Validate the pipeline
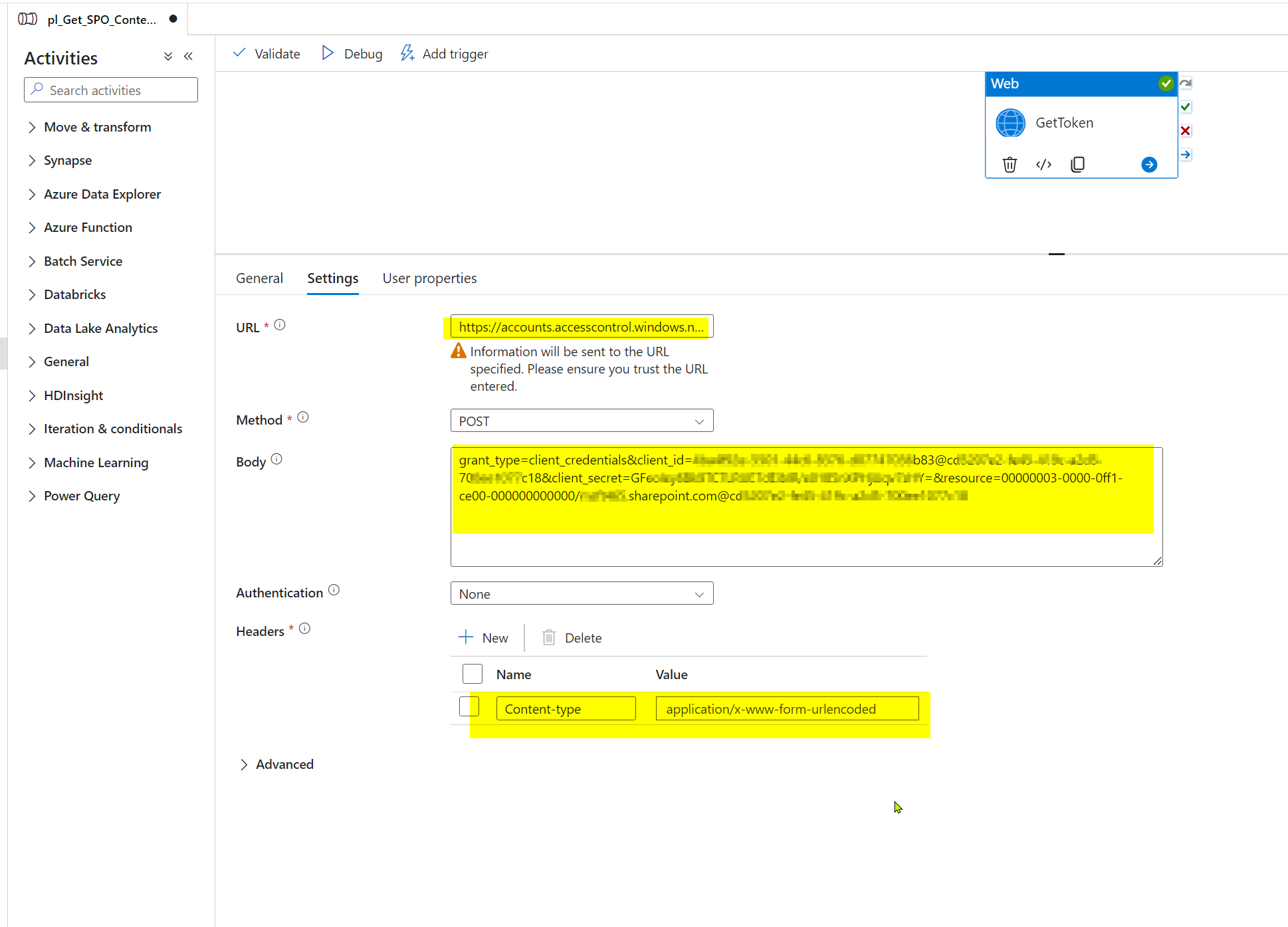 265,53
